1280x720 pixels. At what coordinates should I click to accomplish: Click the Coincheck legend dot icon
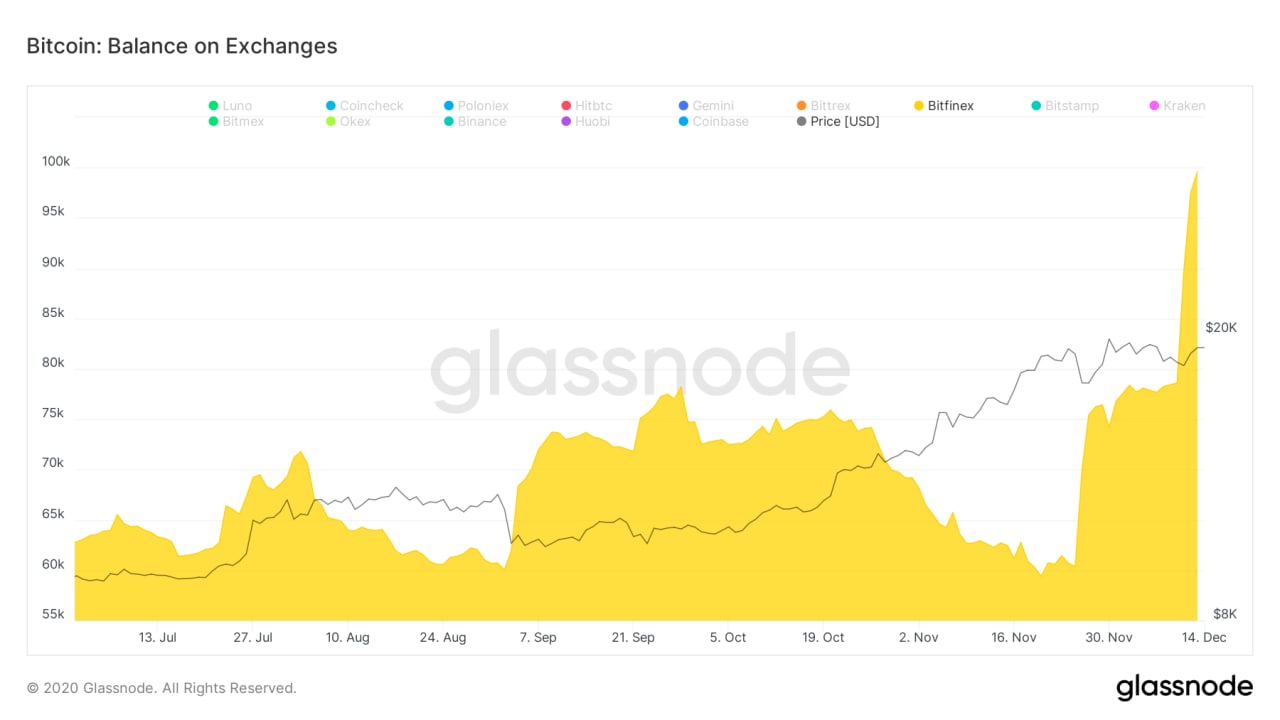[331, 105]
